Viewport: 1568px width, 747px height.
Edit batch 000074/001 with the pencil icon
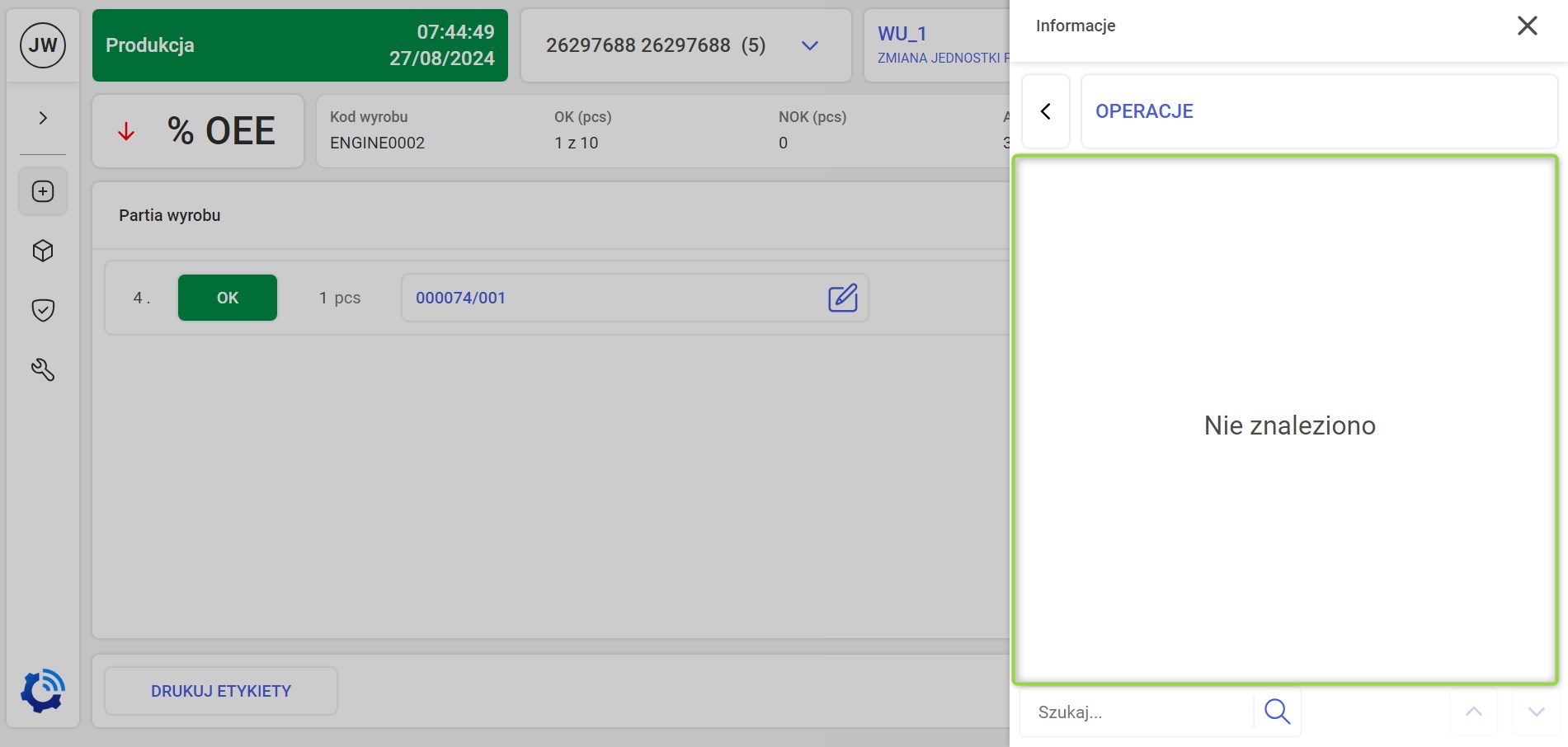click(843, 298)
